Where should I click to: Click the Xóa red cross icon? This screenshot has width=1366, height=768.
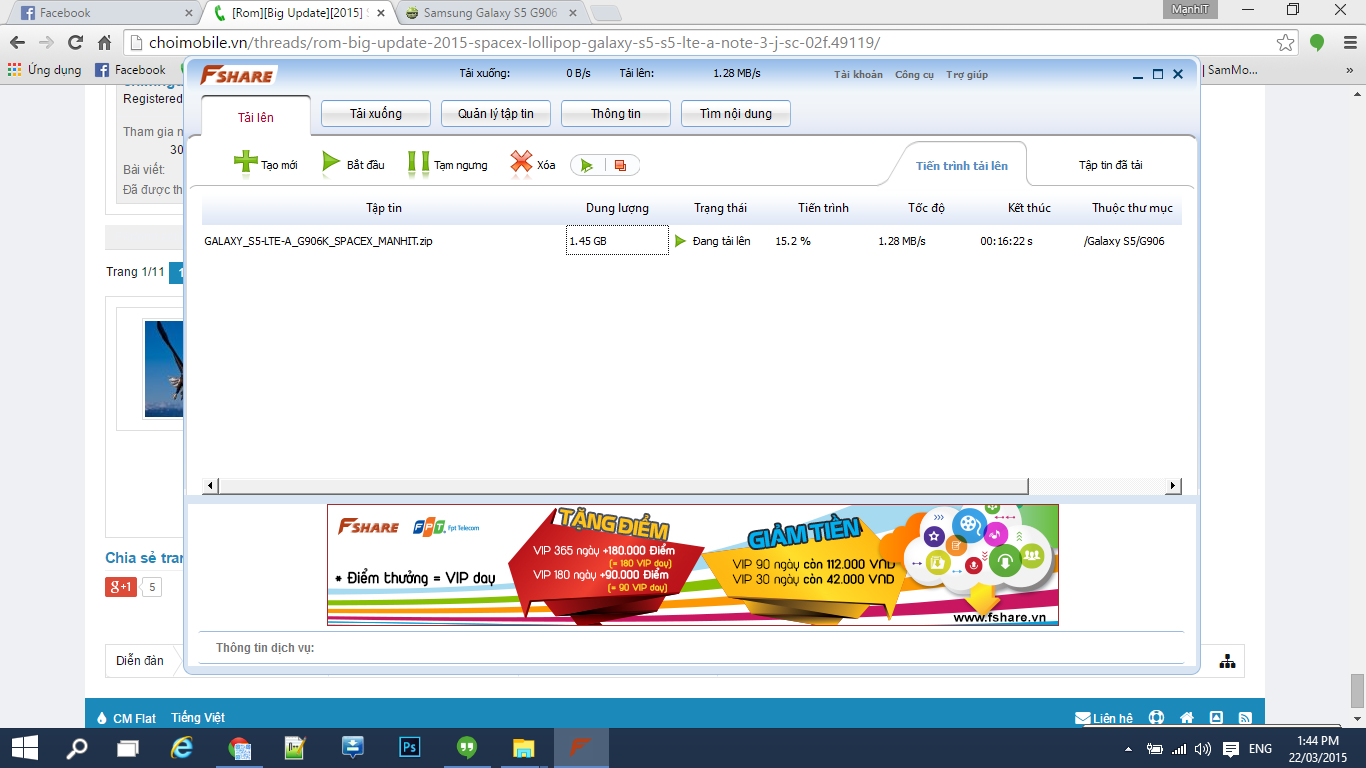pyautogui.click(x=521, y=163)
